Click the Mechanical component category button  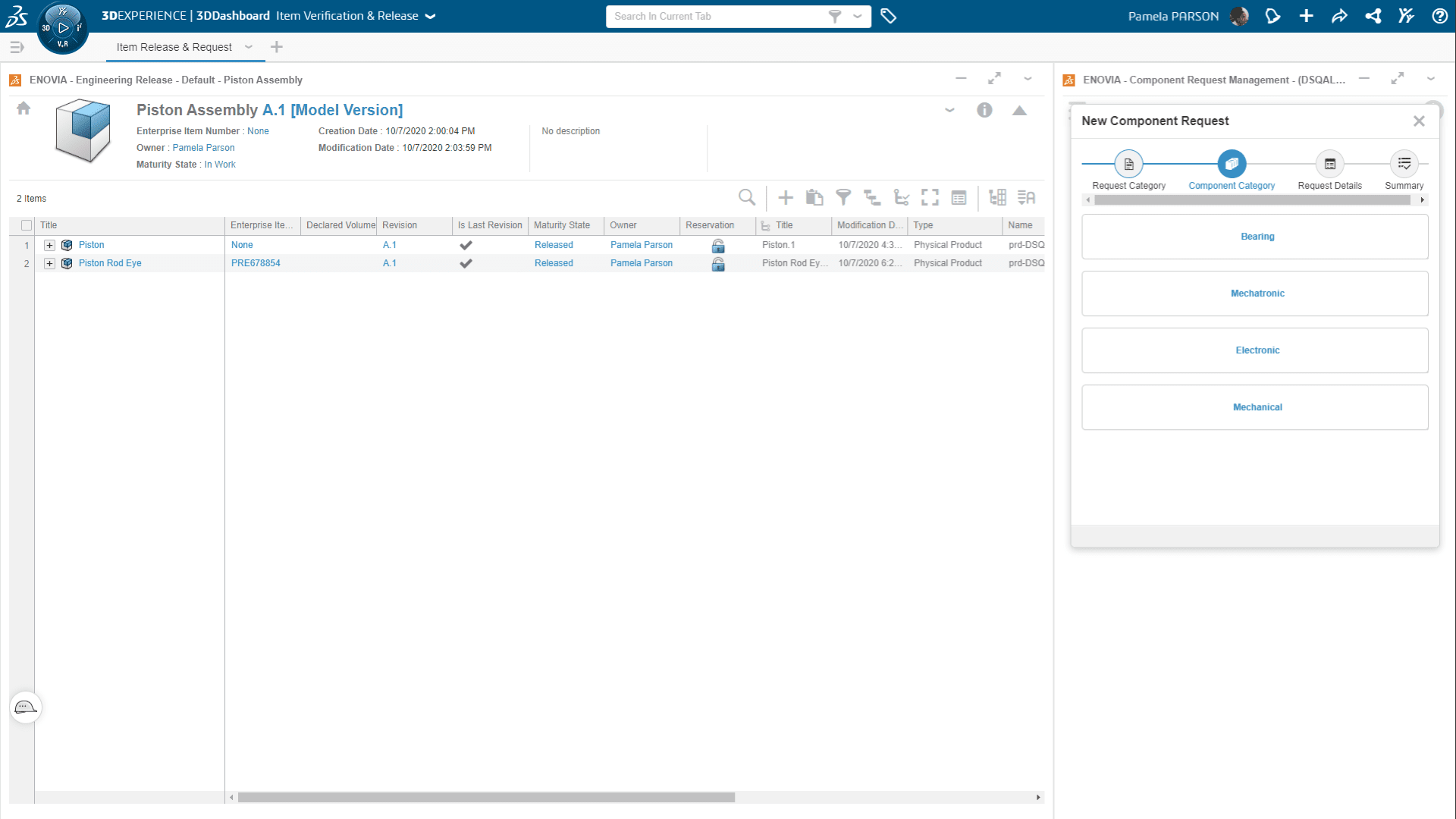(1257, 407)
